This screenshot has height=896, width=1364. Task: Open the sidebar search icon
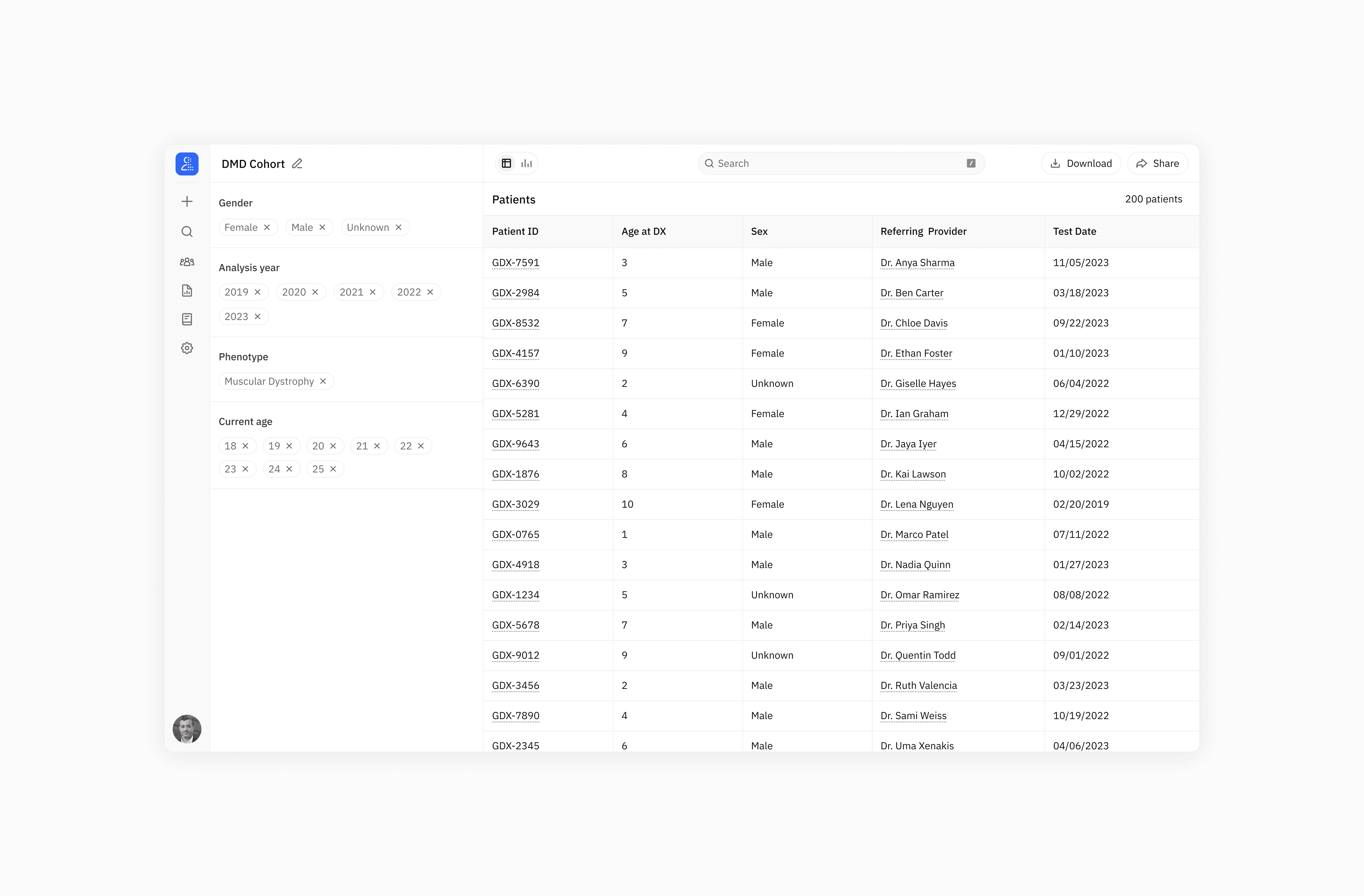click(x=187, y=232)
